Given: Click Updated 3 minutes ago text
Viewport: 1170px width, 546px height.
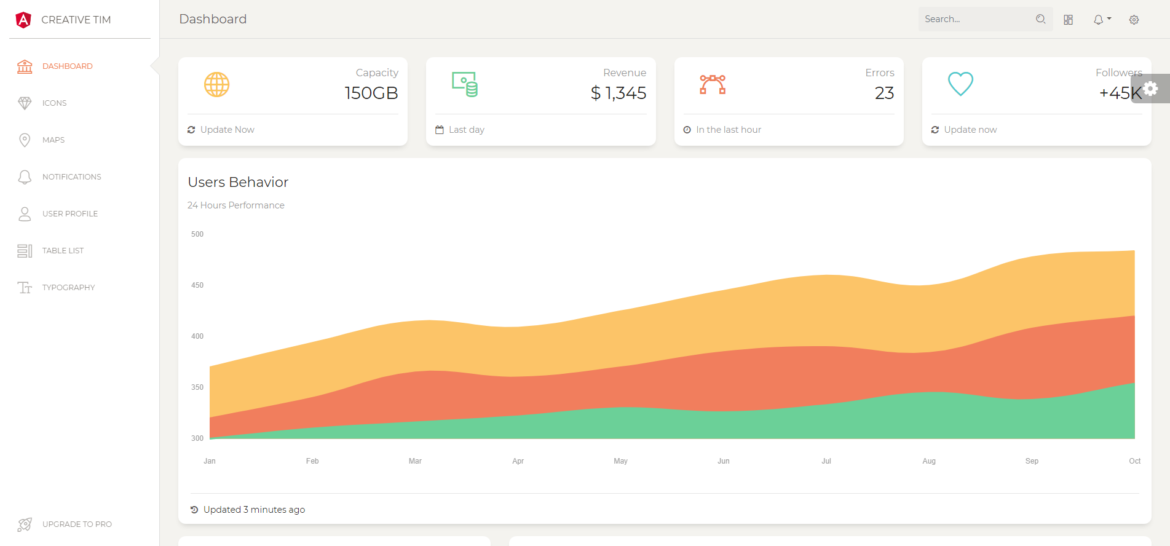Looking at the screenshot, I should (x=254, y=510).
